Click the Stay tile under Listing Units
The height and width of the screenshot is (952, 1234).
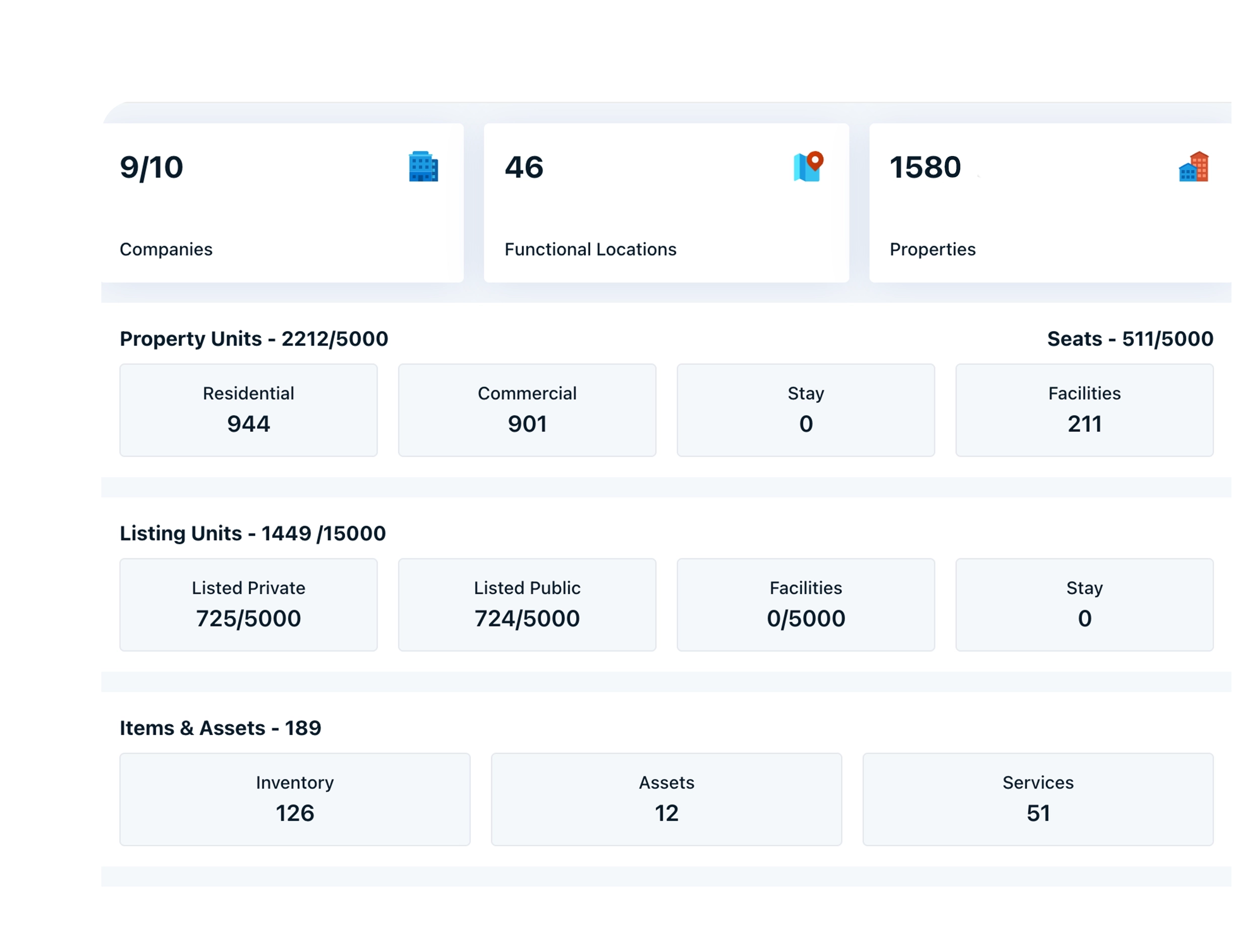1084,604
